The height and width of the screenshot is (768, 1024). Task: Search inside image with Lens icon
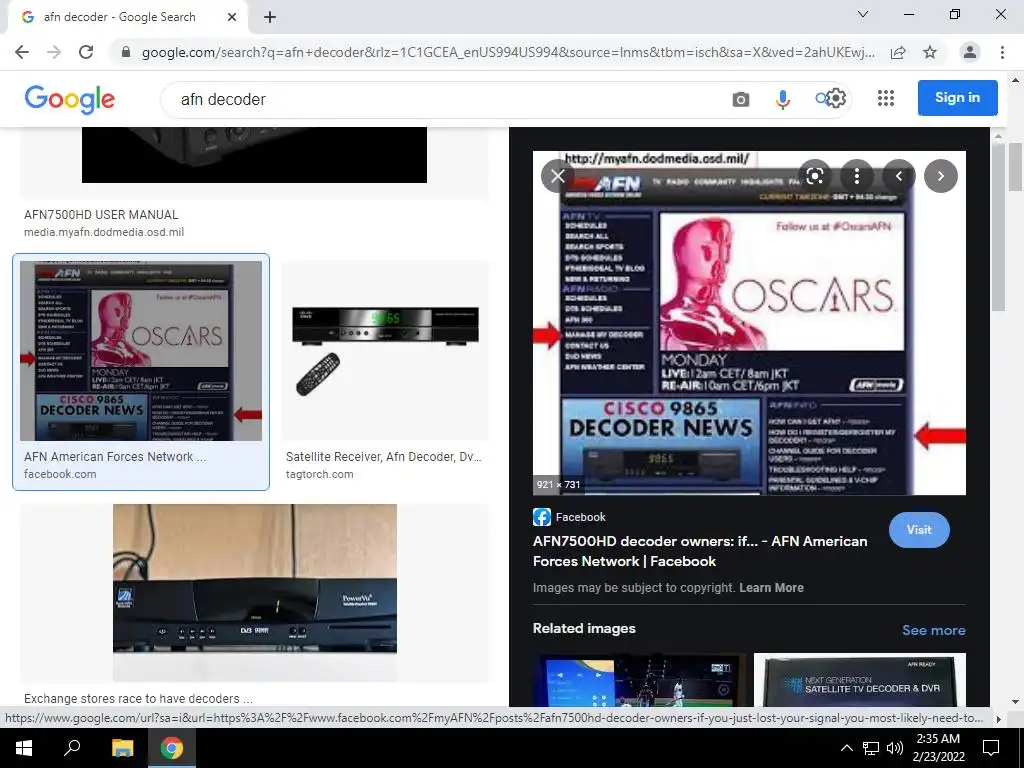(815, 176)
